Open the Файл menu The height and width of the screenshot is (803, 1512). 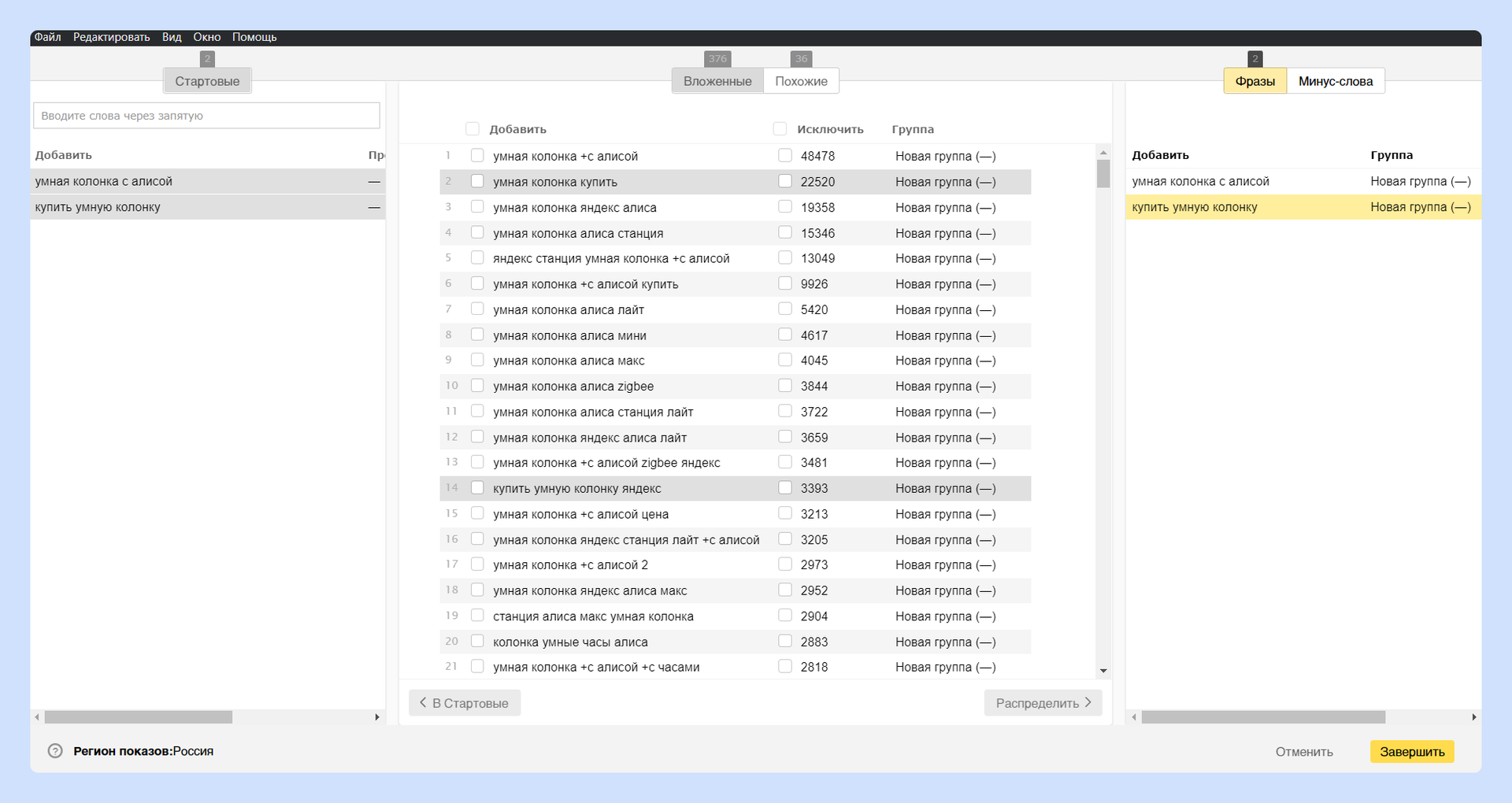[x=47, y=37]
